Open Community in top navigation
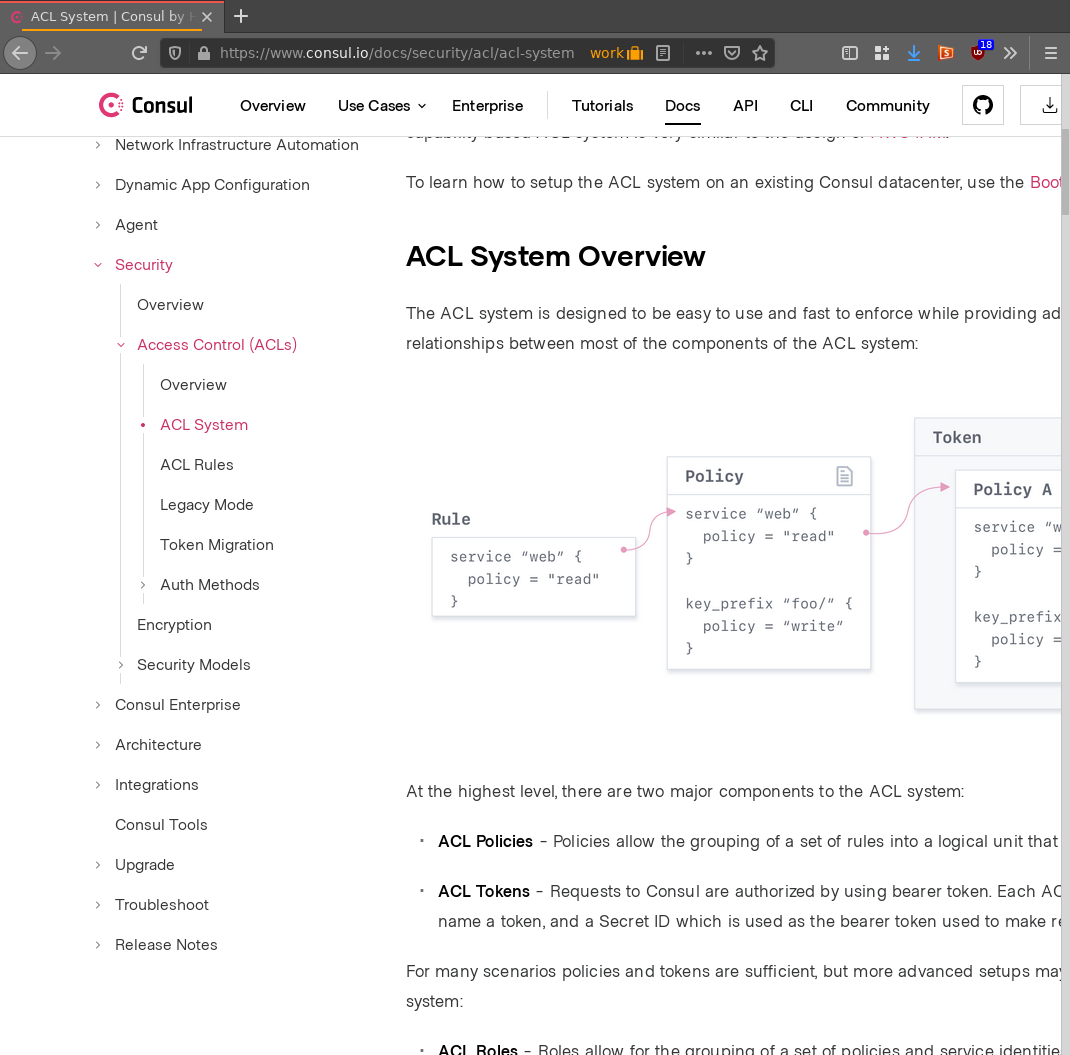The width and height of the screenshot is (1070, 1055). [887, 106]
